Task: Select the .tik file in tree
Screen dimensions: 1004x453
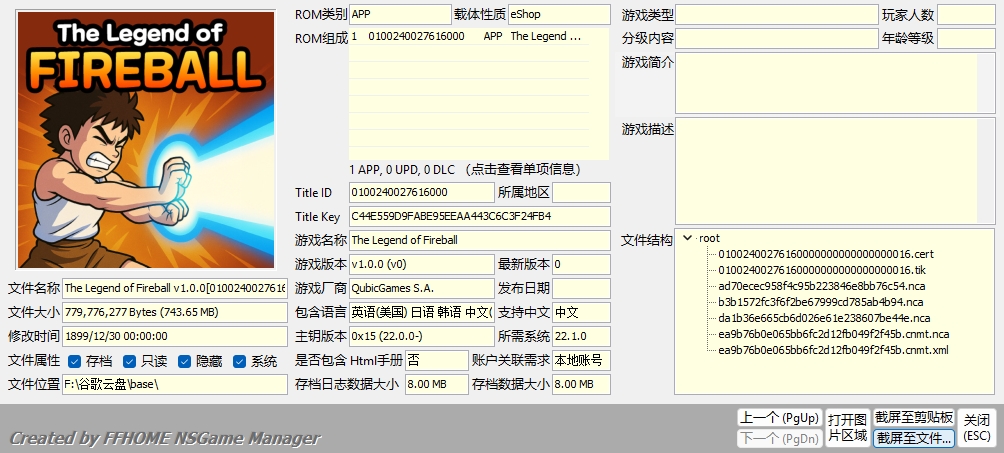Action: [822, 270]
